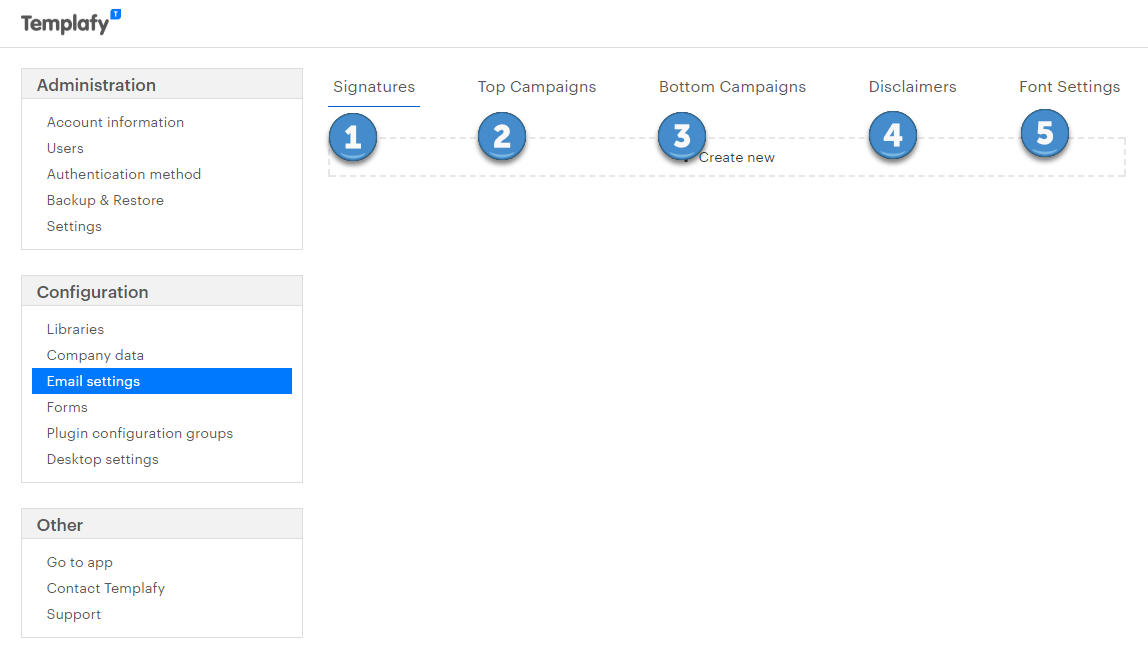Select the Email settings menu entry
The image size is (1148, 660).
coord(93,380)
